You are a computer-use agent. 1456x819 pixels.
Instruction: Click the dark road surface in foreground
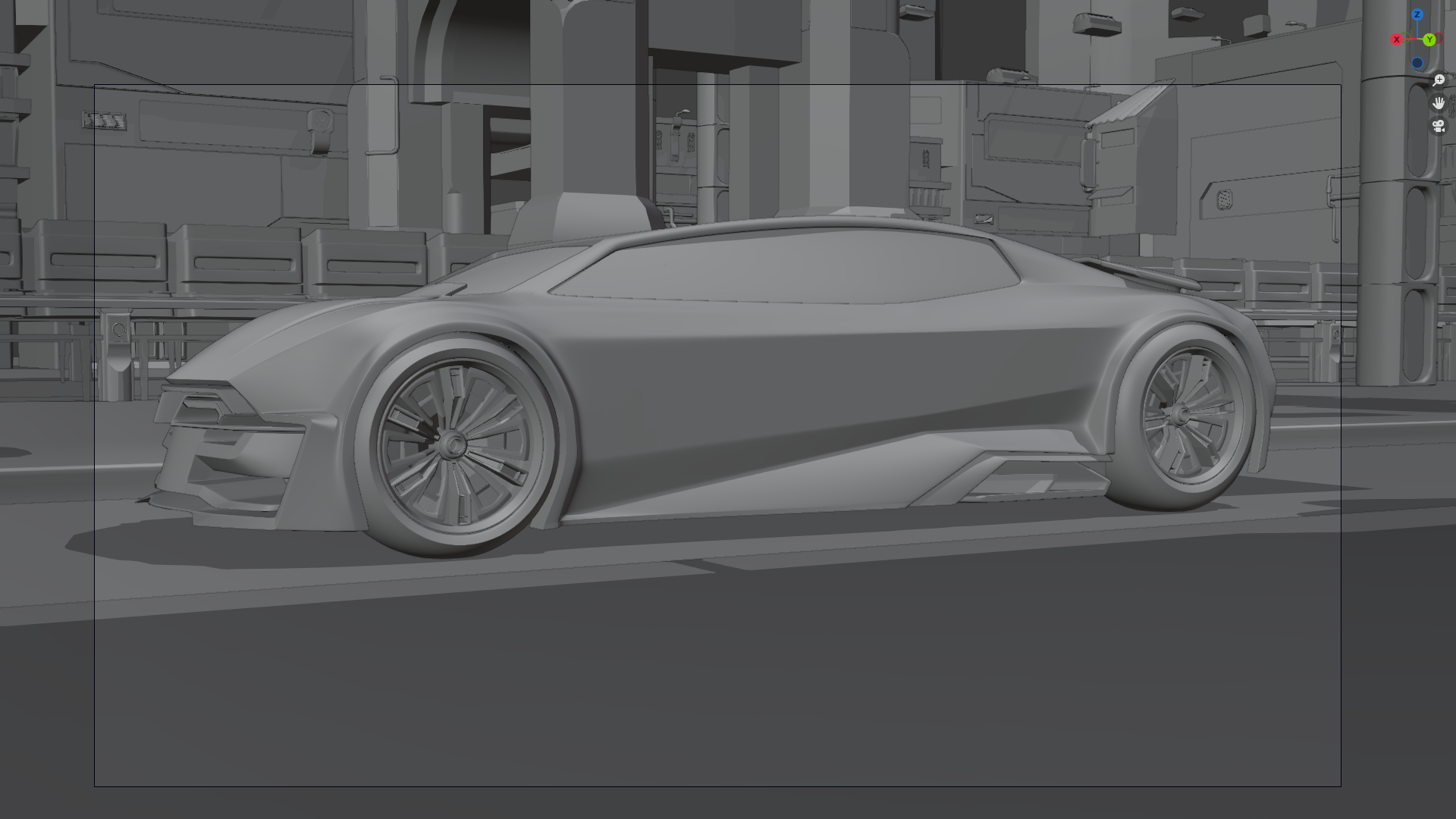(x=682, y=682)
